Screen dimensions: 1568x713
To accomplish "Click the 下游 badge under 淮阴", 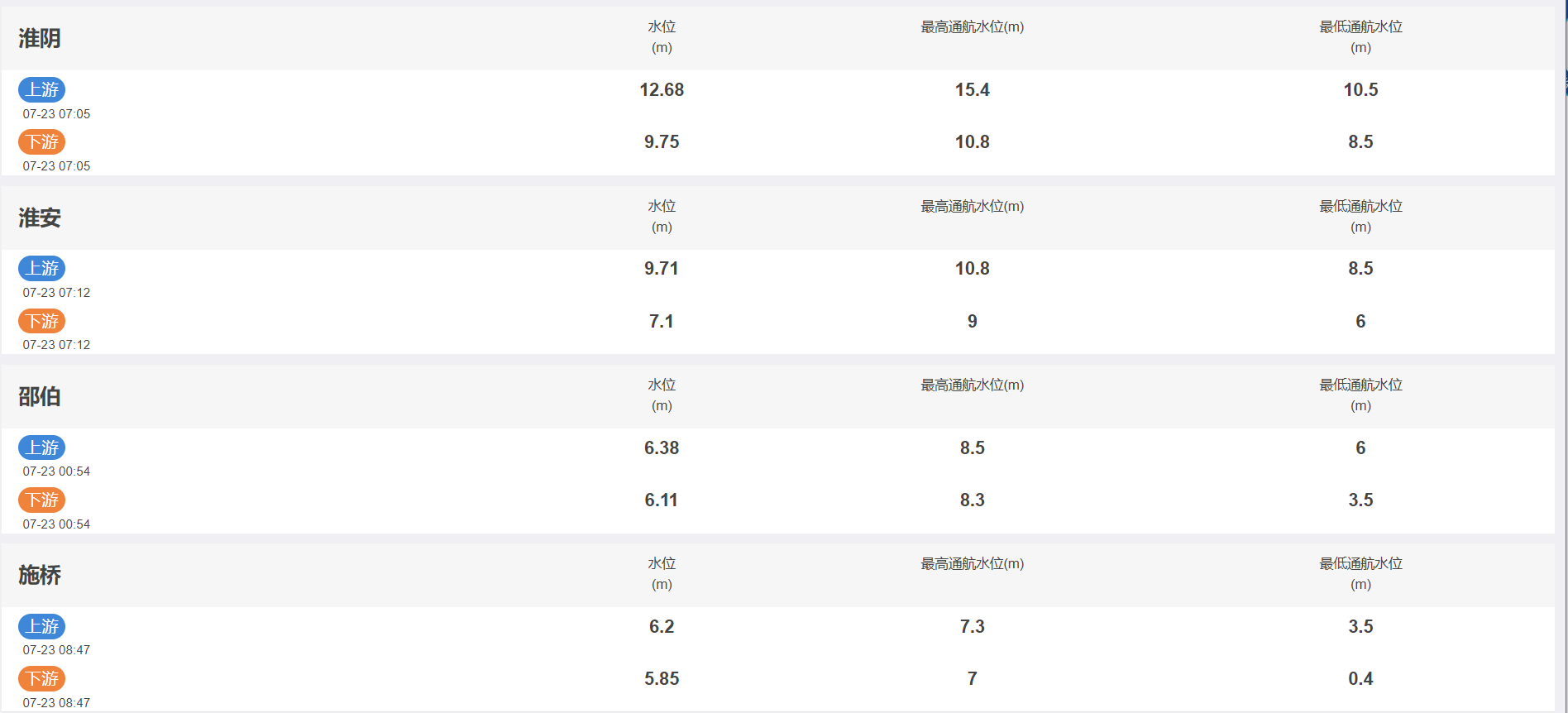I will click(42, 142).
